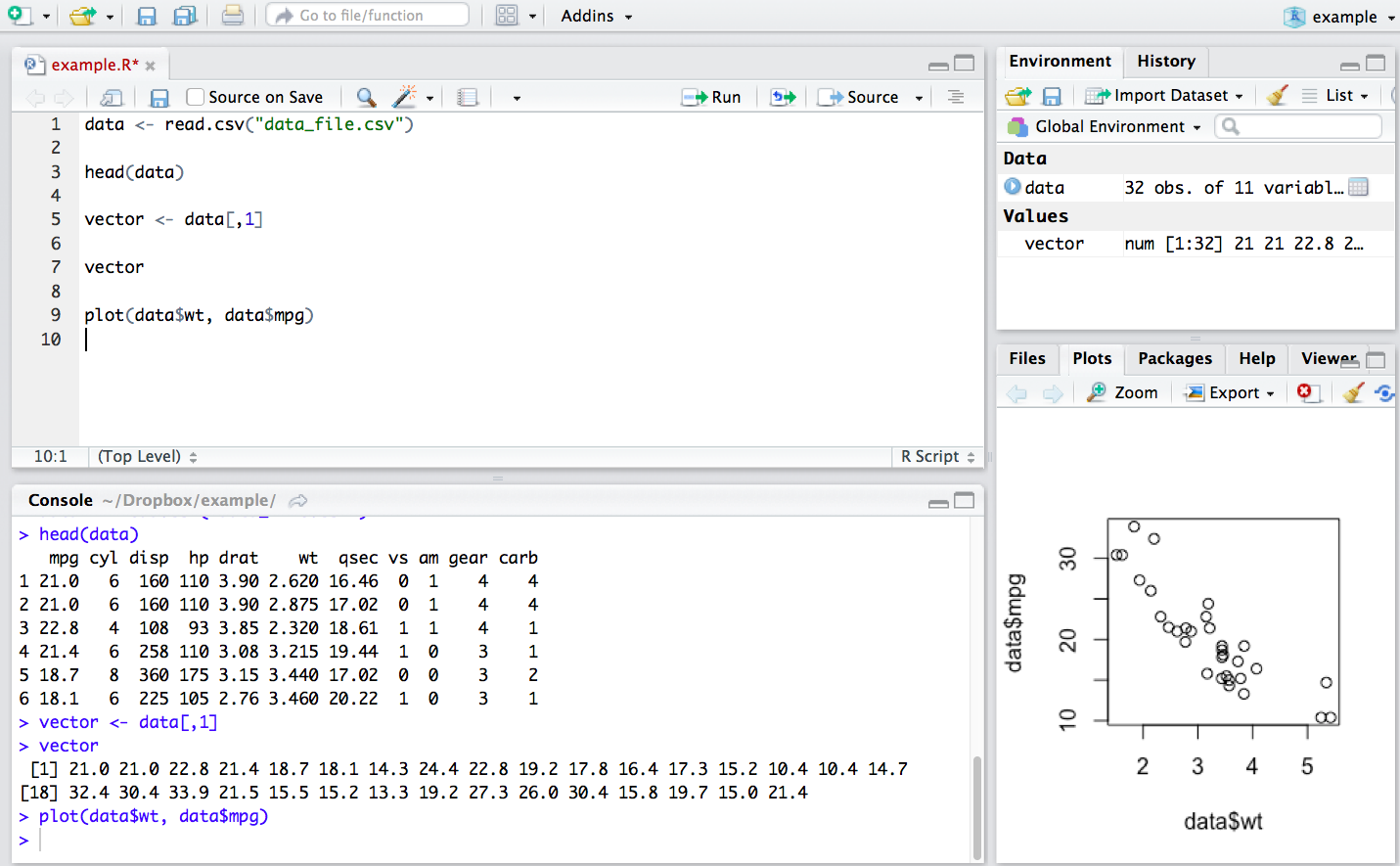Image resolution: width=1400 pixels, height=866 pixels.
Task: Switch to the Packages tab
Action: pyautogui.click(x=1174, y=358)
